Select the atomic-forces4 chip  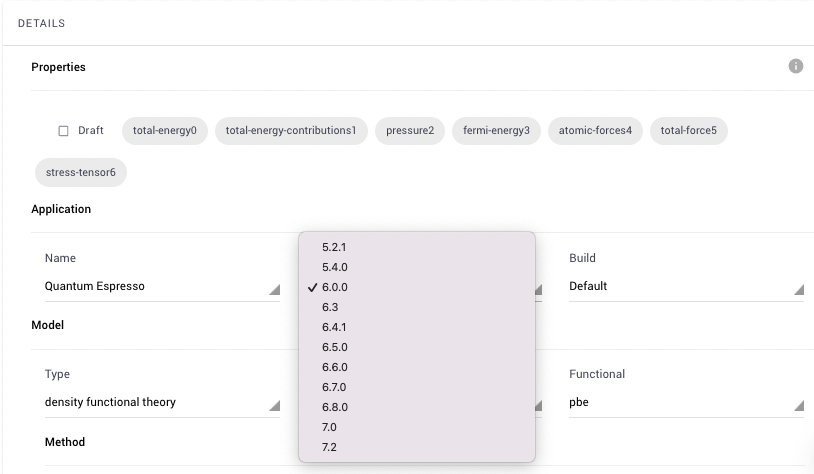click(595, 130)
